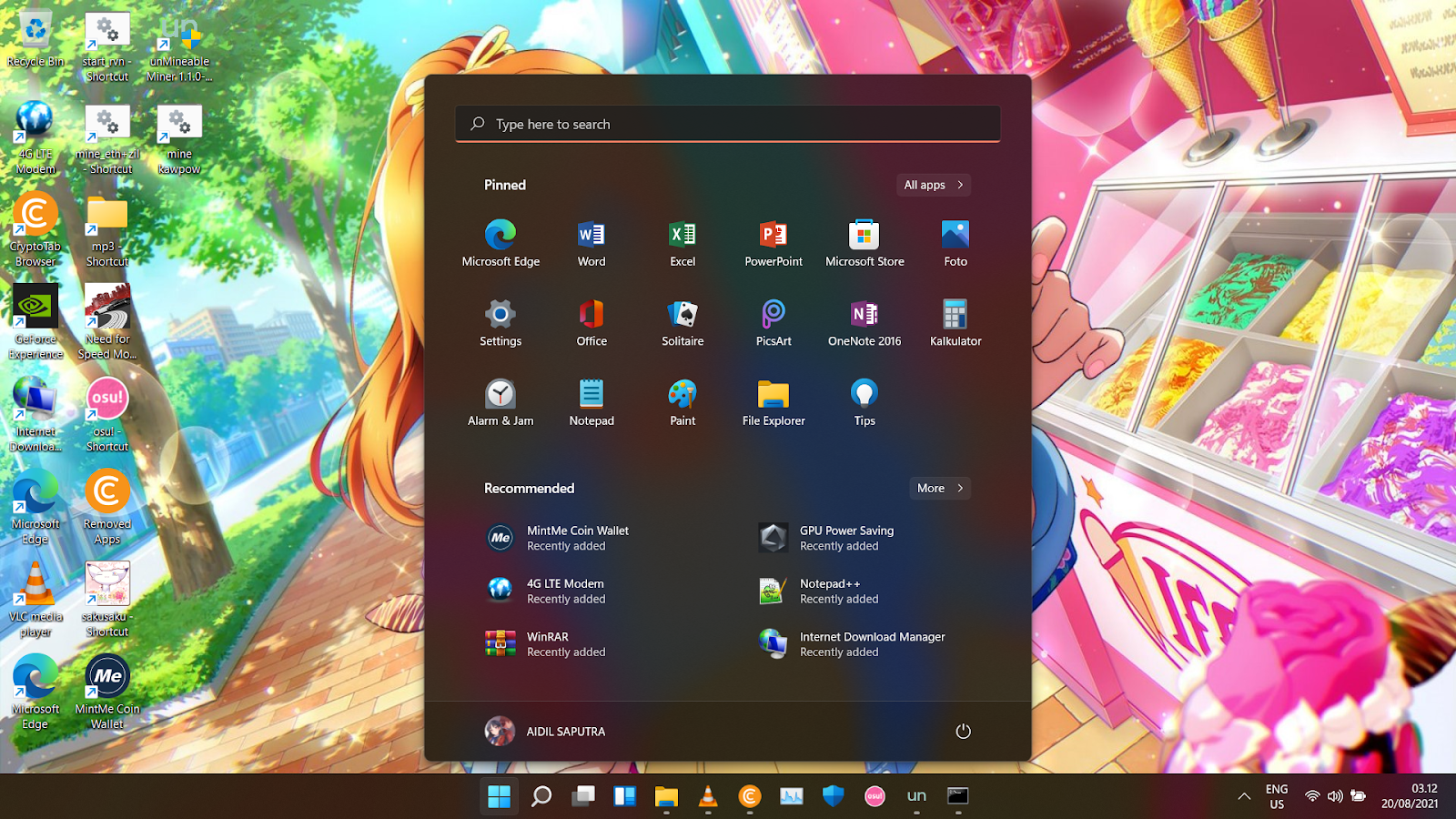This screenshot has height=819, width=1456.
Task: Open Excel pinned app
Action: point(682,243)
